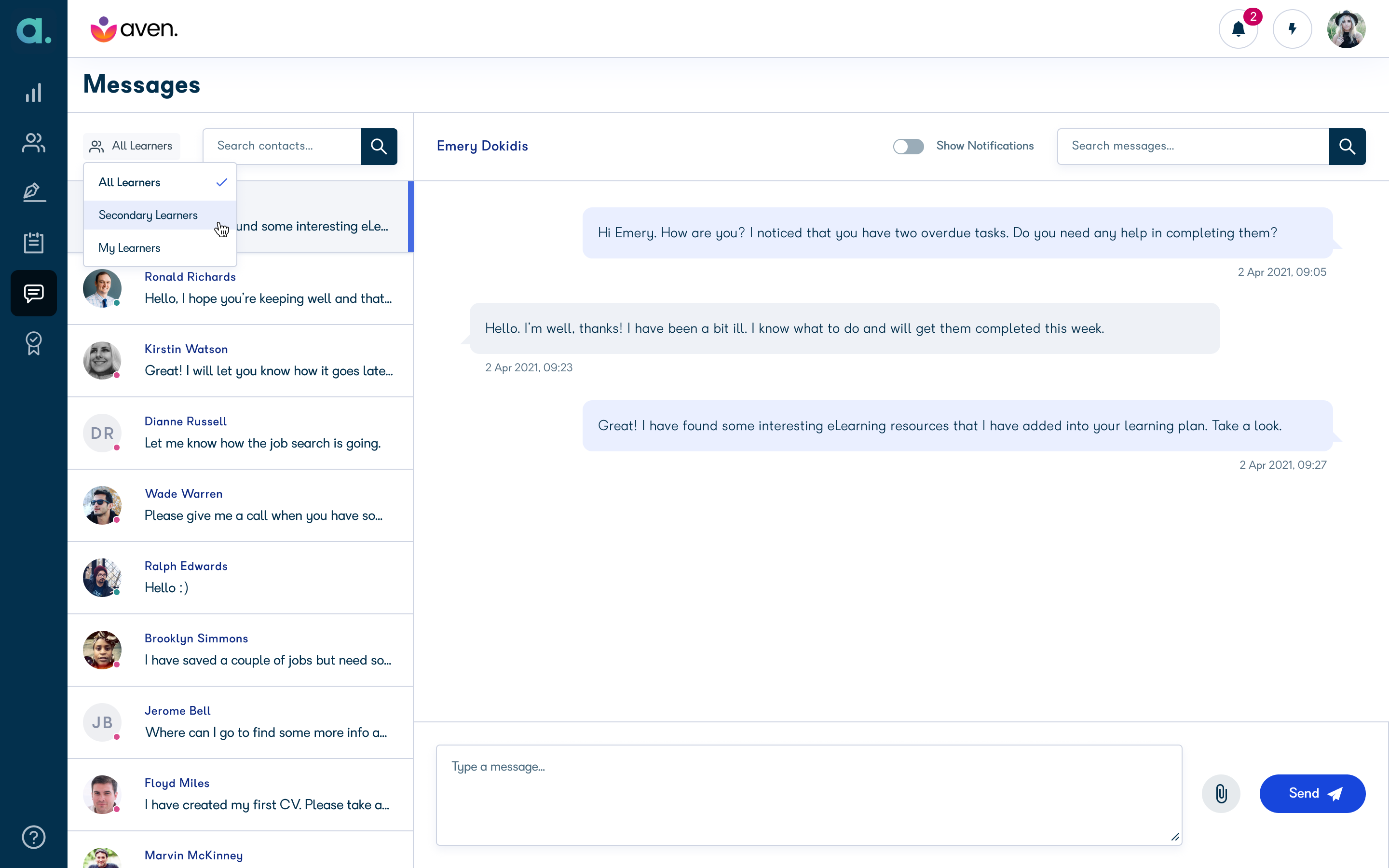Image resolution: width=1389 pixels, height=868 pixels.
Task: Open the All Learners filter dropdown
Action: click(132, 146)
